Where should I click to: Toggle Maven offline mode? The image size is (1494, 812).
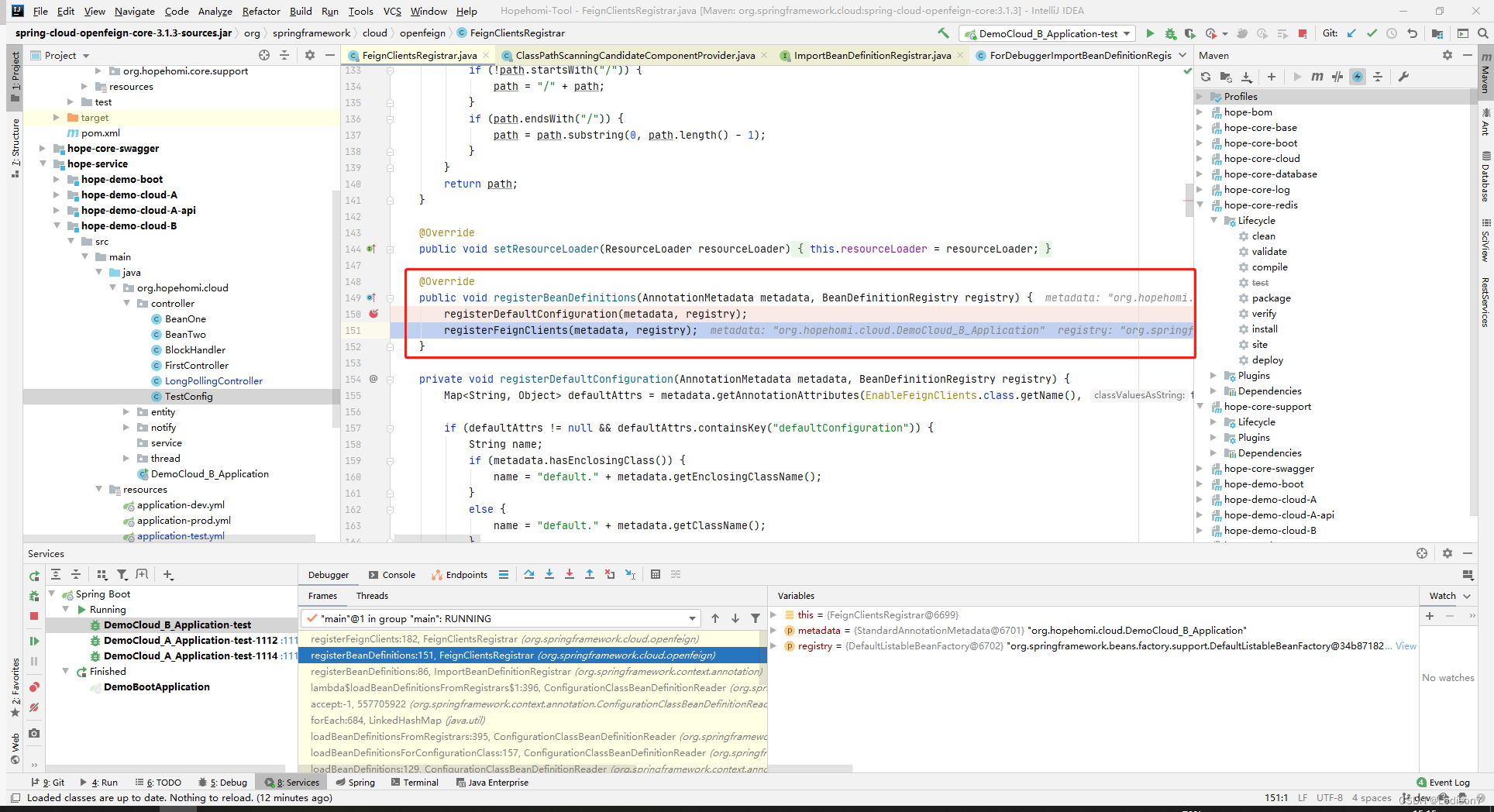coord(1337,77)
